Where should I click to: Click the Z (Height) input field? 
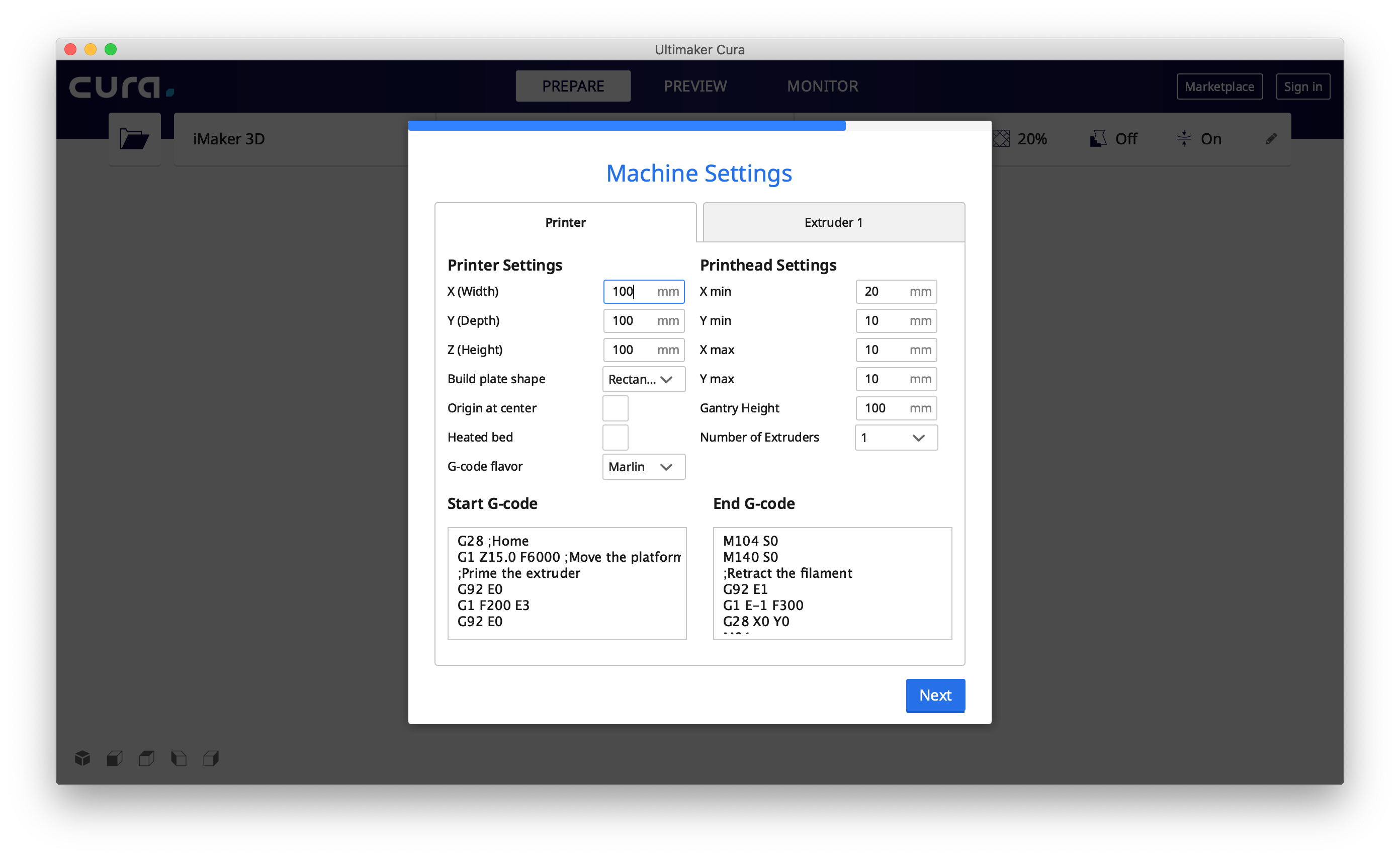[644, 350]
